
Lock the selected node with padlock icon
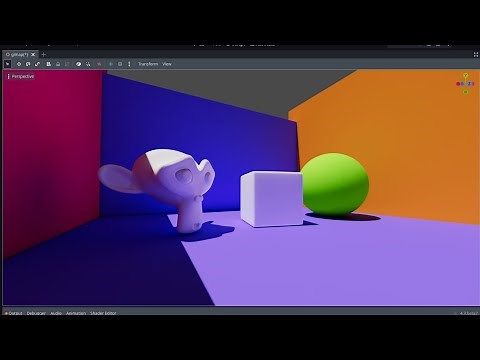pyautogui.click(x=58, y=64)
